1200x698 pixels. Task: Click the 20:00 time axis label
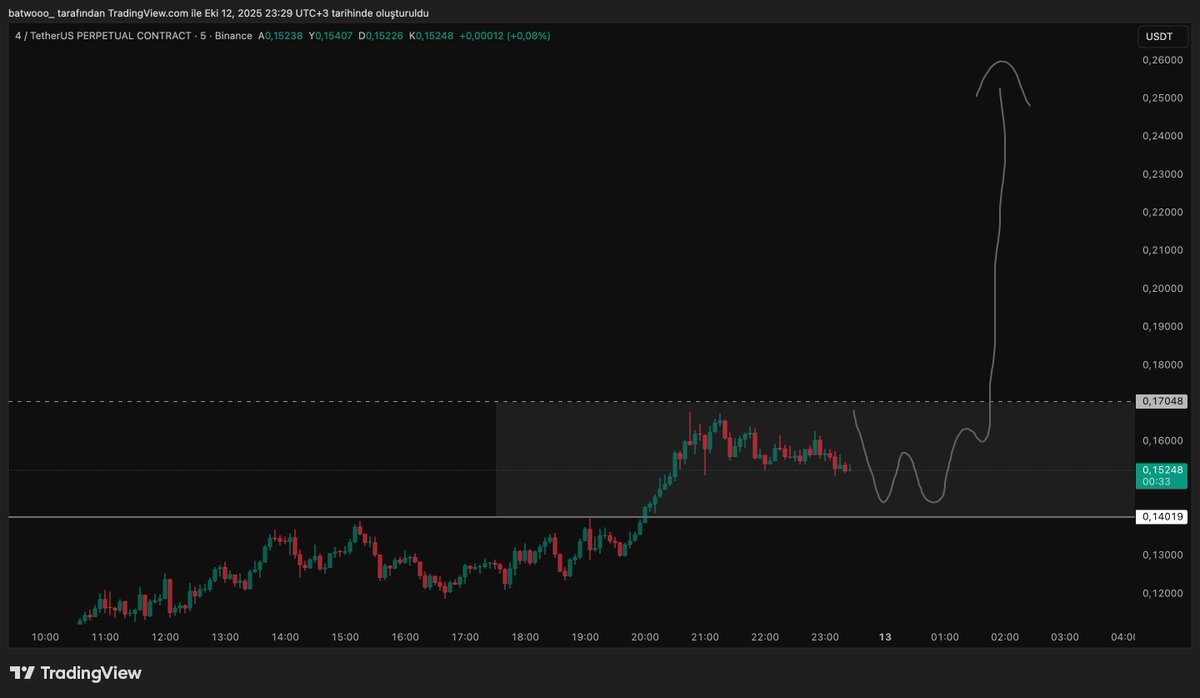pyautogui.click(x=645, y=637)
